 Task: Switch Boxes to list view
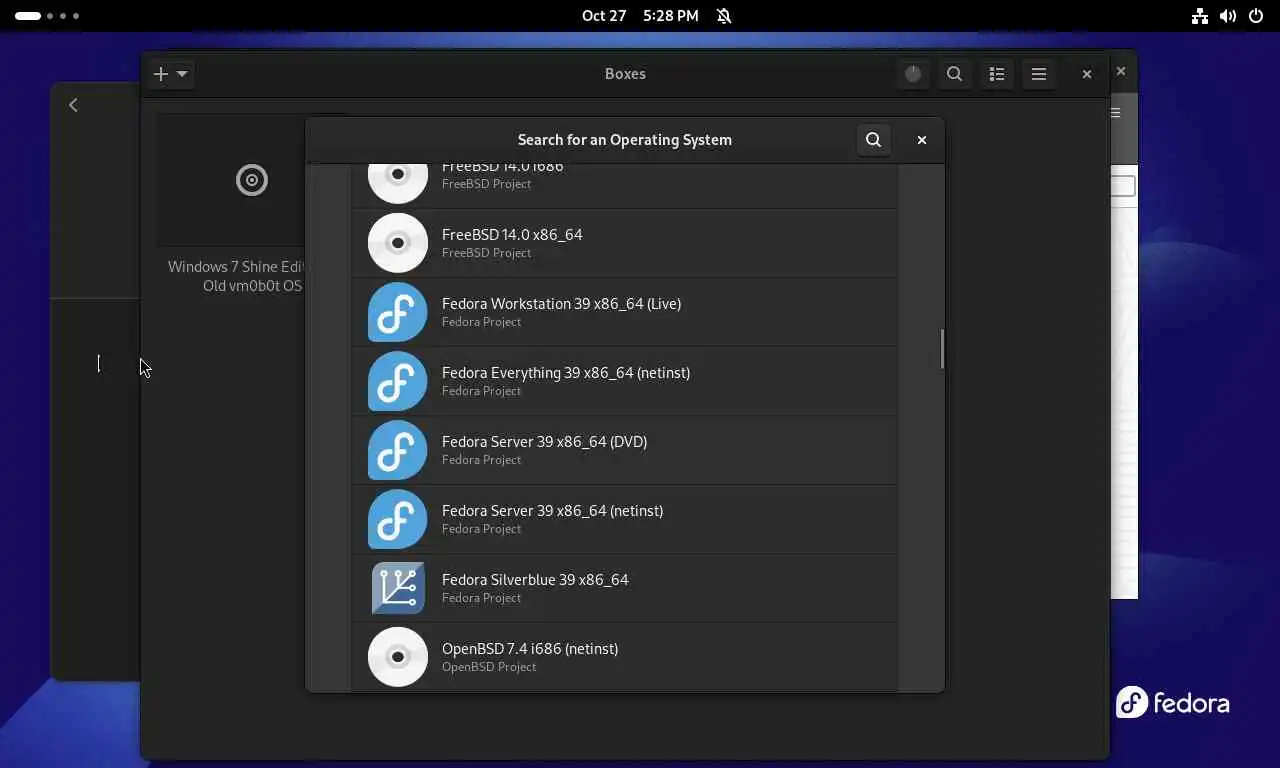(997, 74)
